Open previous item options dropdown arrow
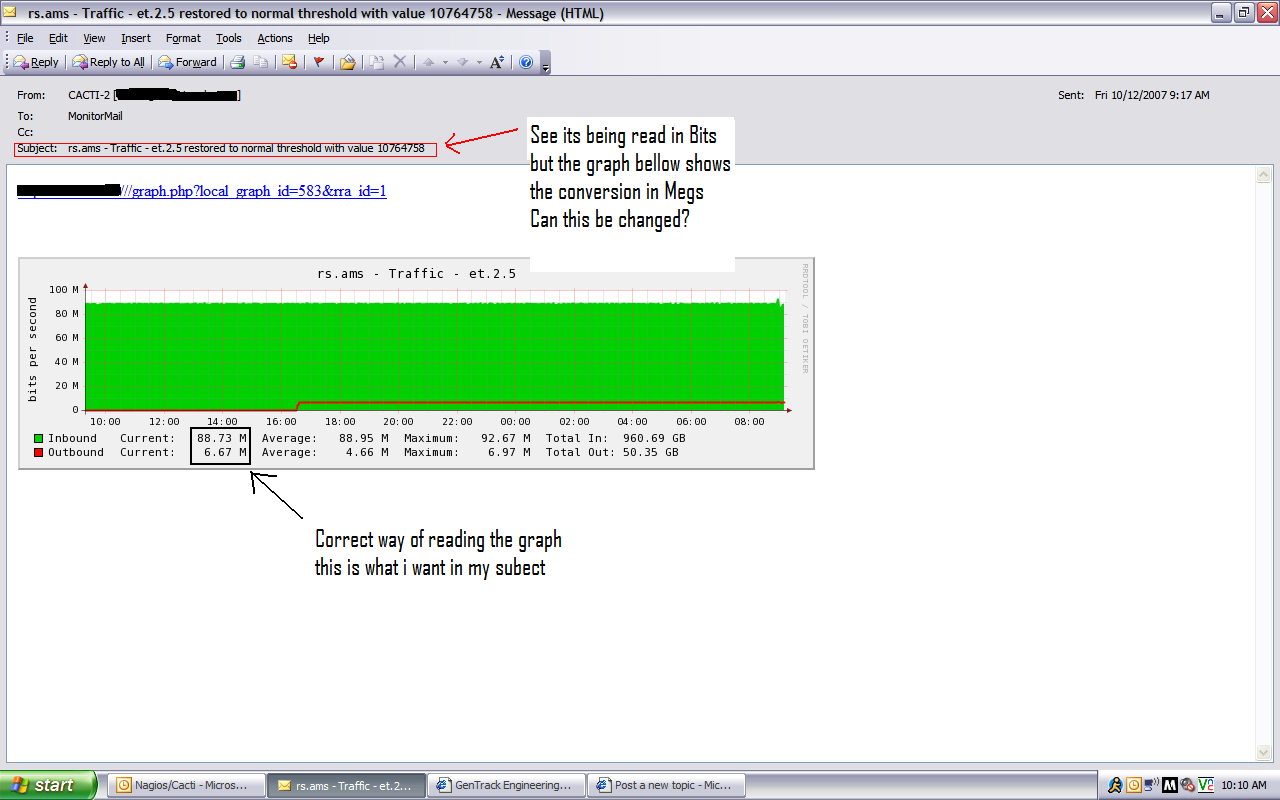Viewport: 1280px width, 800px height. pos(445,62)
